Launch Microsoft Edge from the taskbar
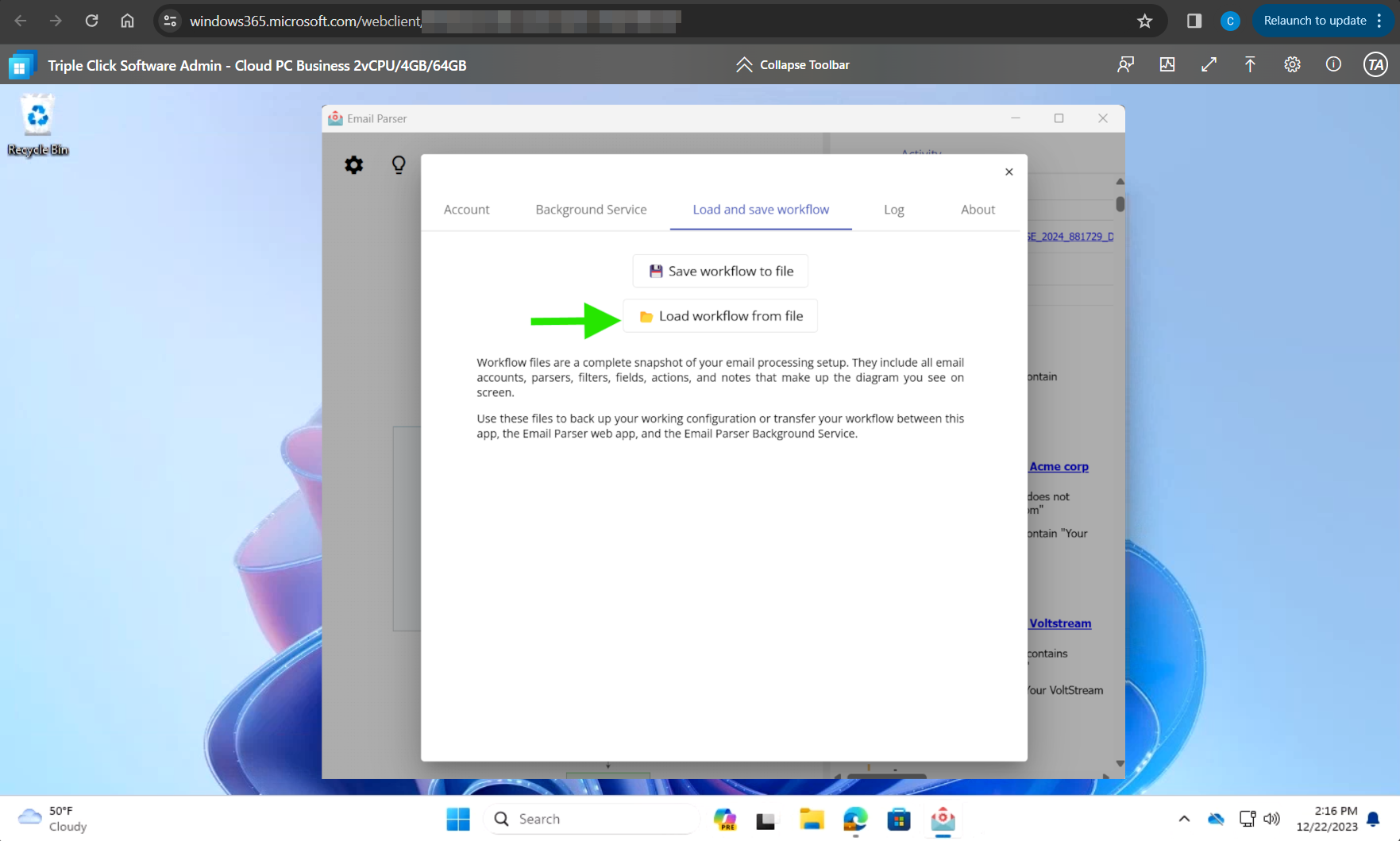 (x=855, y=819)
